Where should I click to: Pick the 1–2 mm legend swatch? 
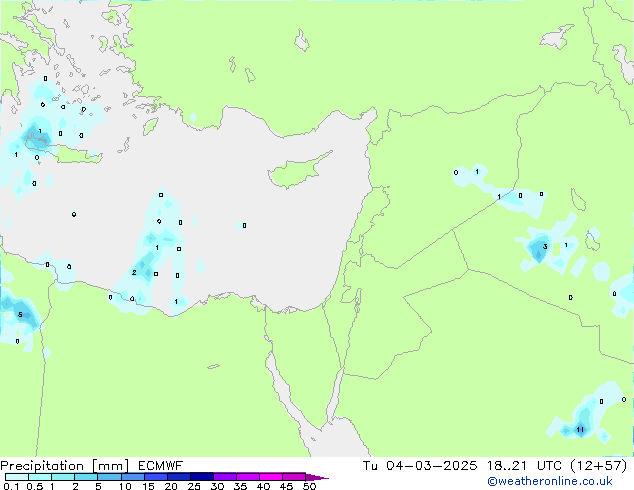63,477
